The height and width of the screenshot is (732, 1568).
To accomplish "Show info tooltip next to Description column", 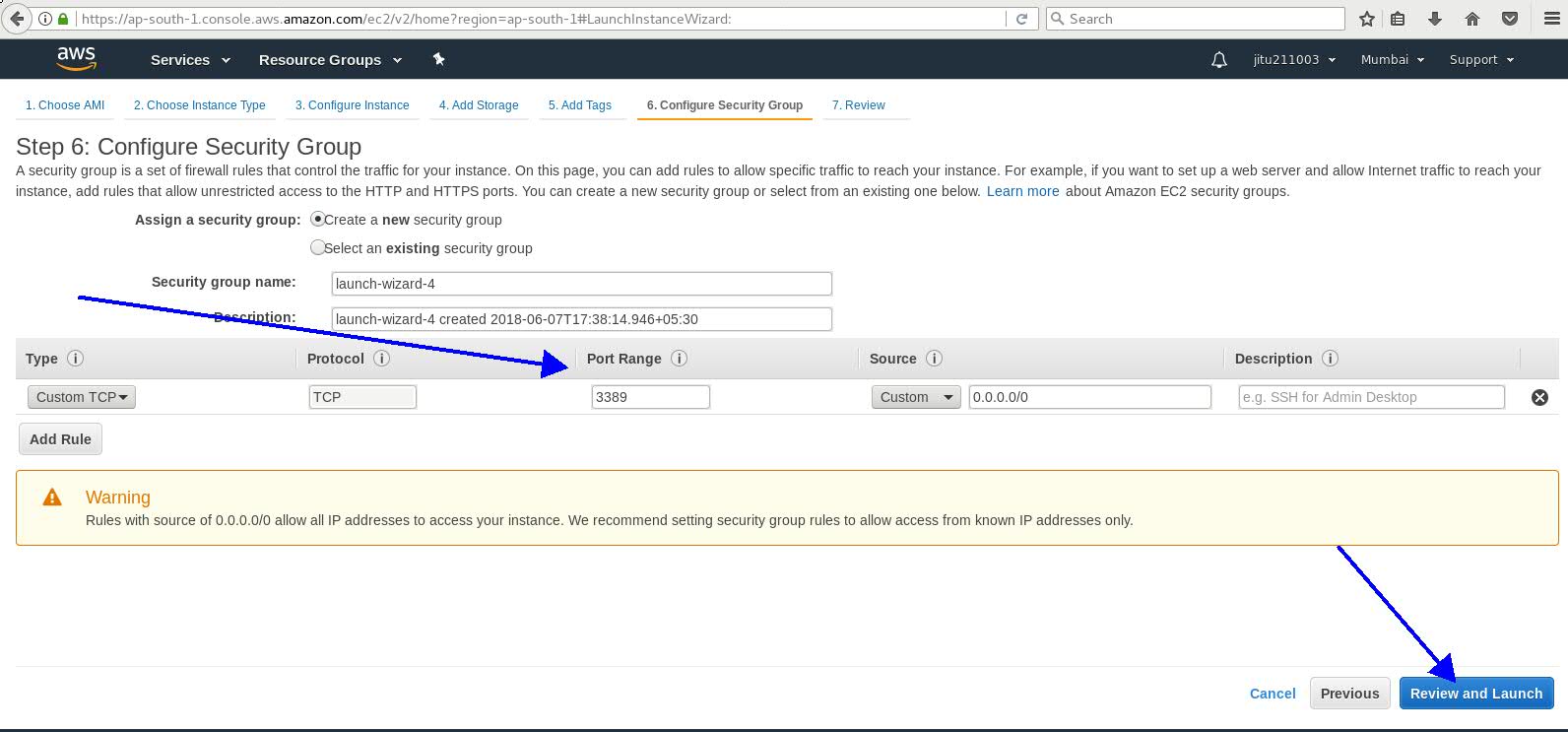I will (1330, 359).
